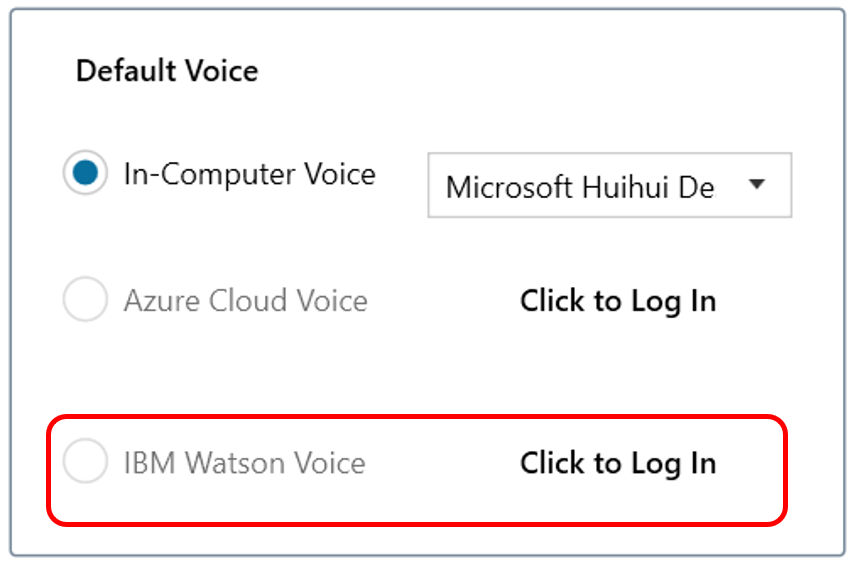Screen dimensions: 855x568
Task: Open the Microsoft Huihui voice dropdown
Action: click(x=609, y=186)
